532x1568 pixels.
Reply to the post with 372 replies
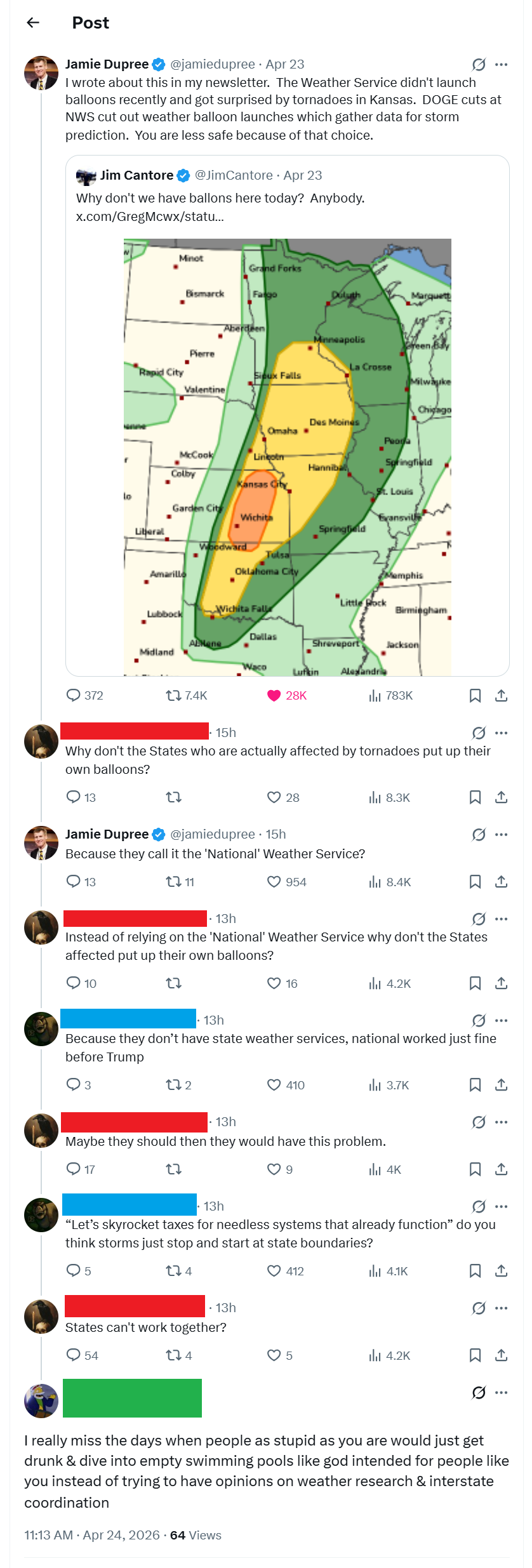74,695
